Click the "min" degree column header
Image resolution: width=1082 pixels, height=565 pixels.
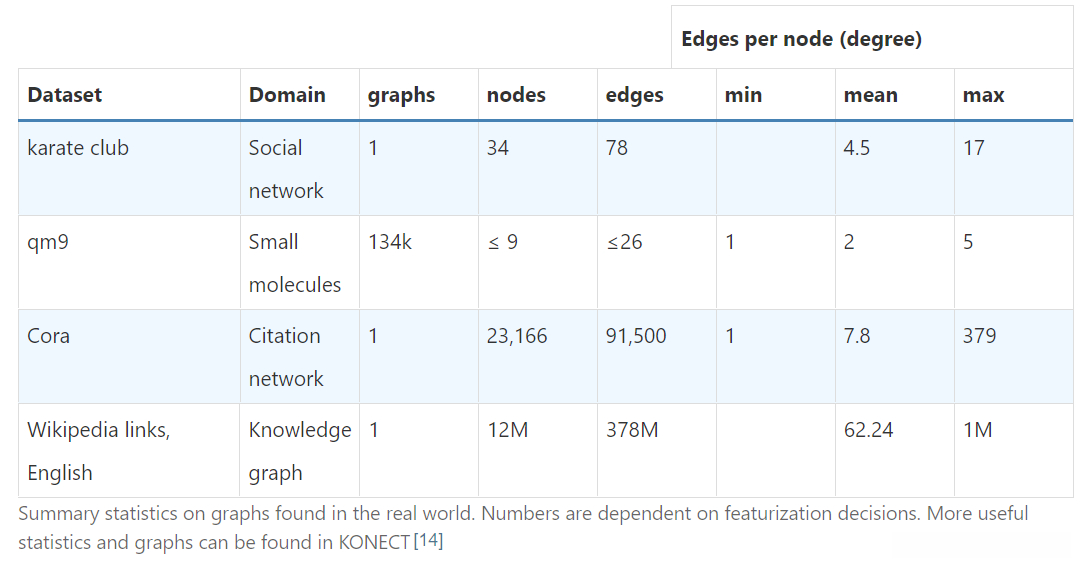tap(743, 95)
